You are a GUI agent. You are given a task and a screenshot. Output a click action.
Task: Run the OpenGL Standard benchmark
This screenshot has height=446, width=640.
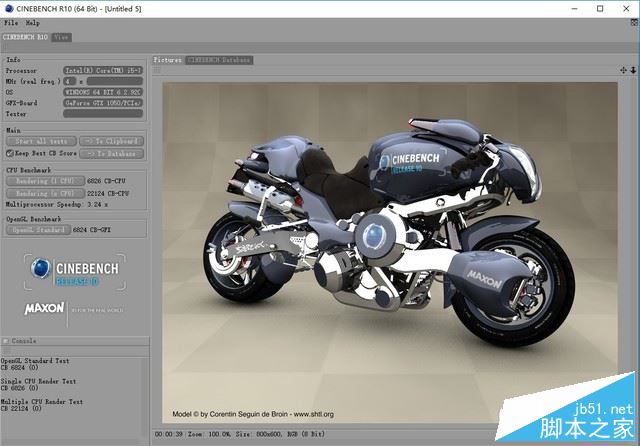[x=38, y=230]
